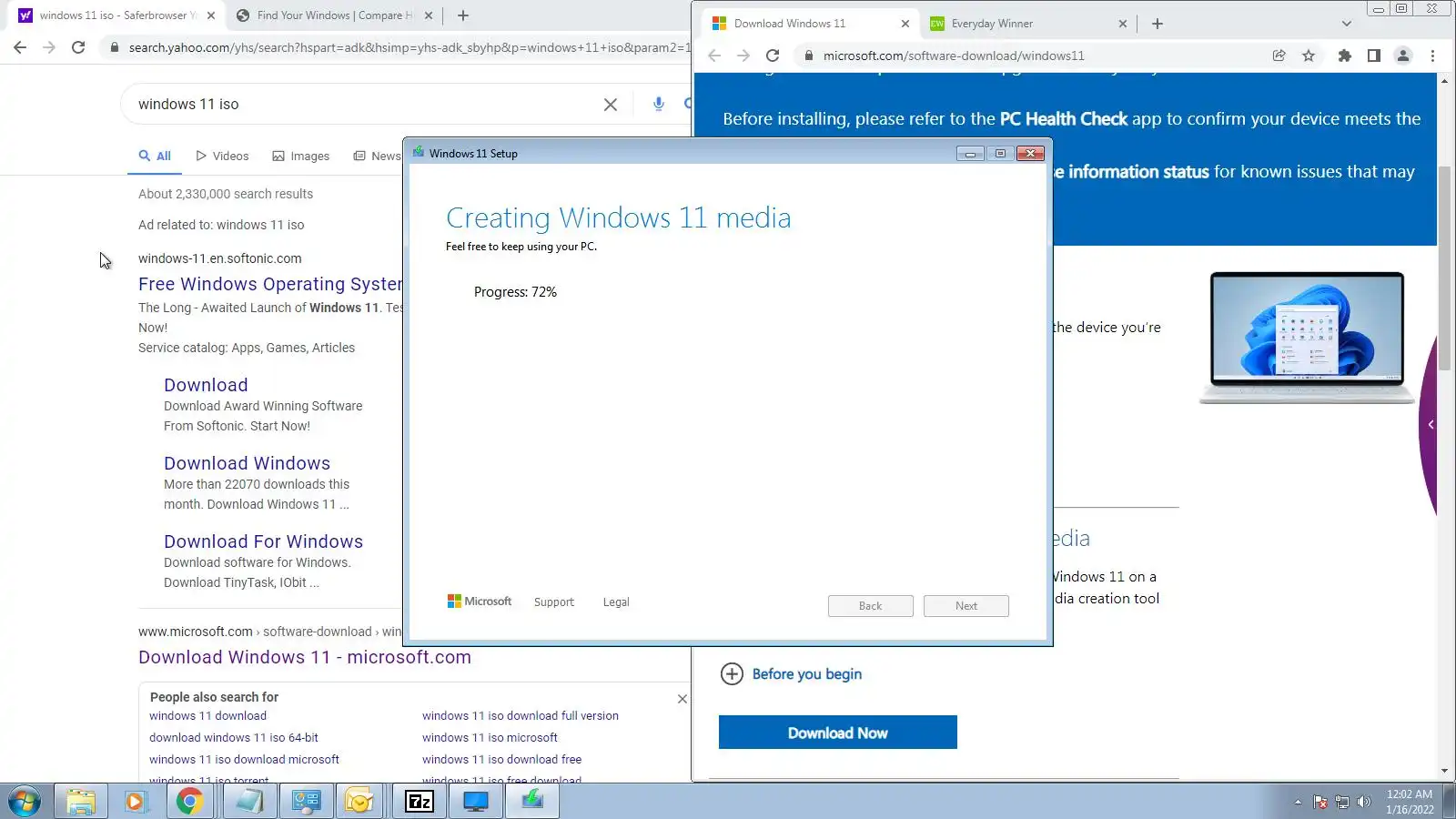
Task: Open the Windows 11 Setup taskbar icon
Action: tap(532, 802)
